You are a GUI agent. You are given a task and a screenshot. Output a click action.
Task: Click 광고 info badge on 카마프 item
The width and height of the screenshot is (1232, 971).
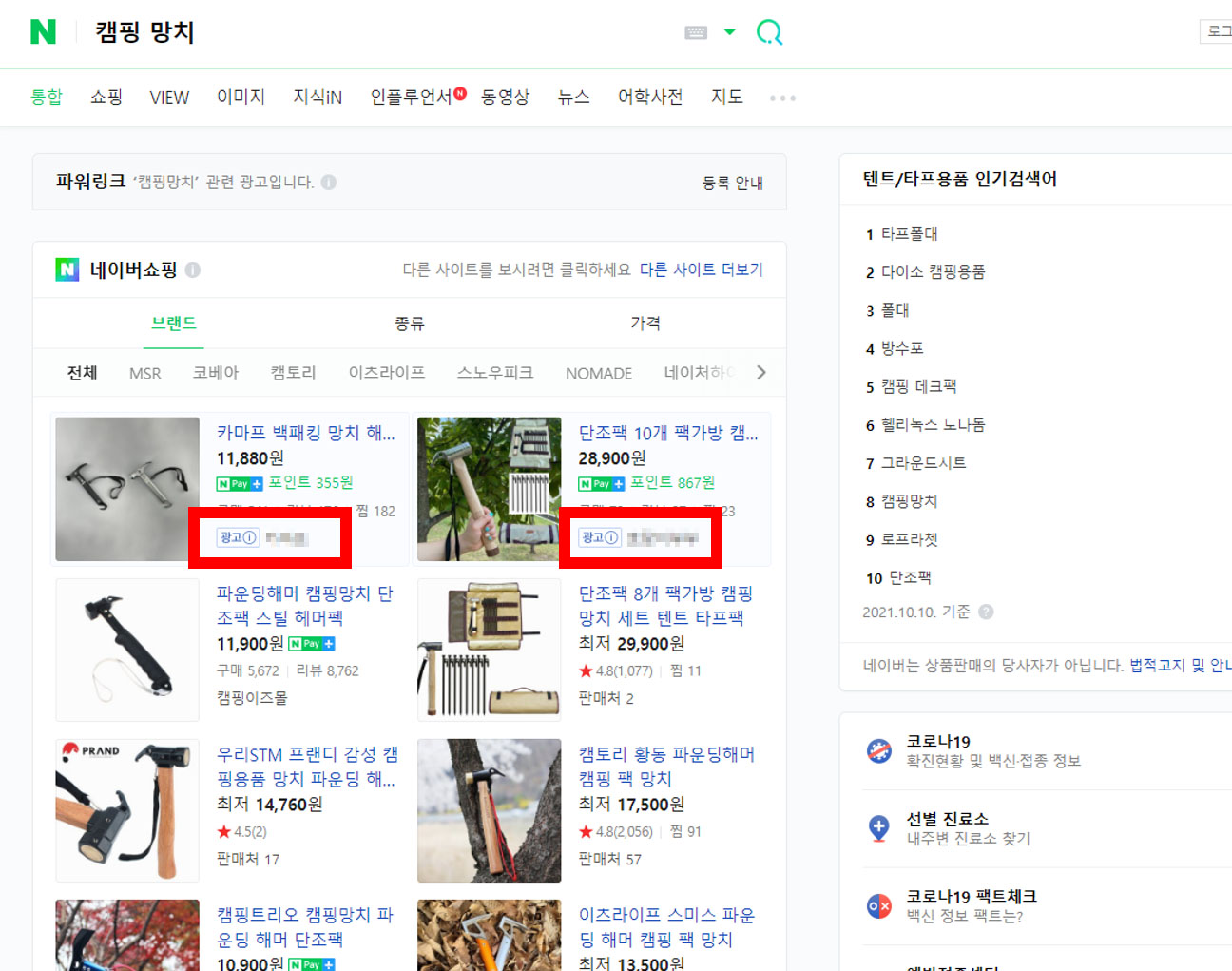point(238,537)
